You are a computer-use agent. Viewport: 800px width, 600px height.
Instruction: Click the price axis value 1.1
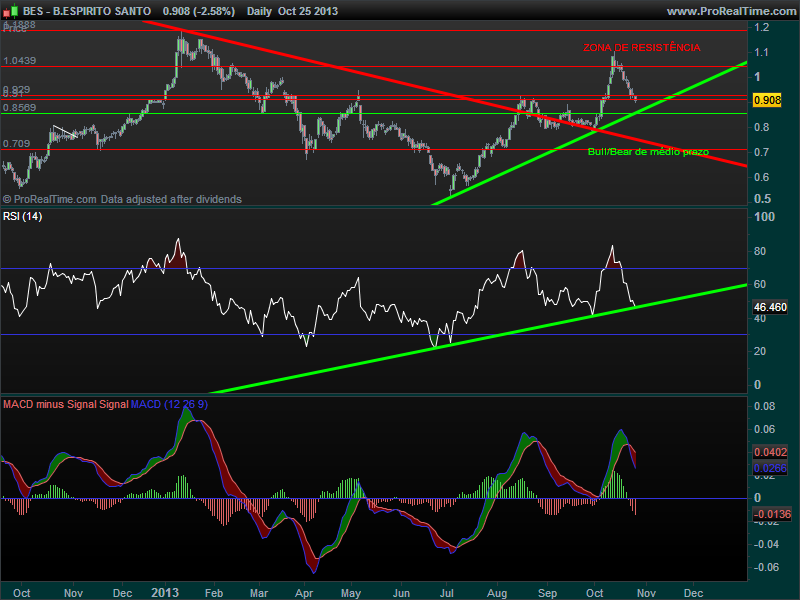[x=761, y=52]
